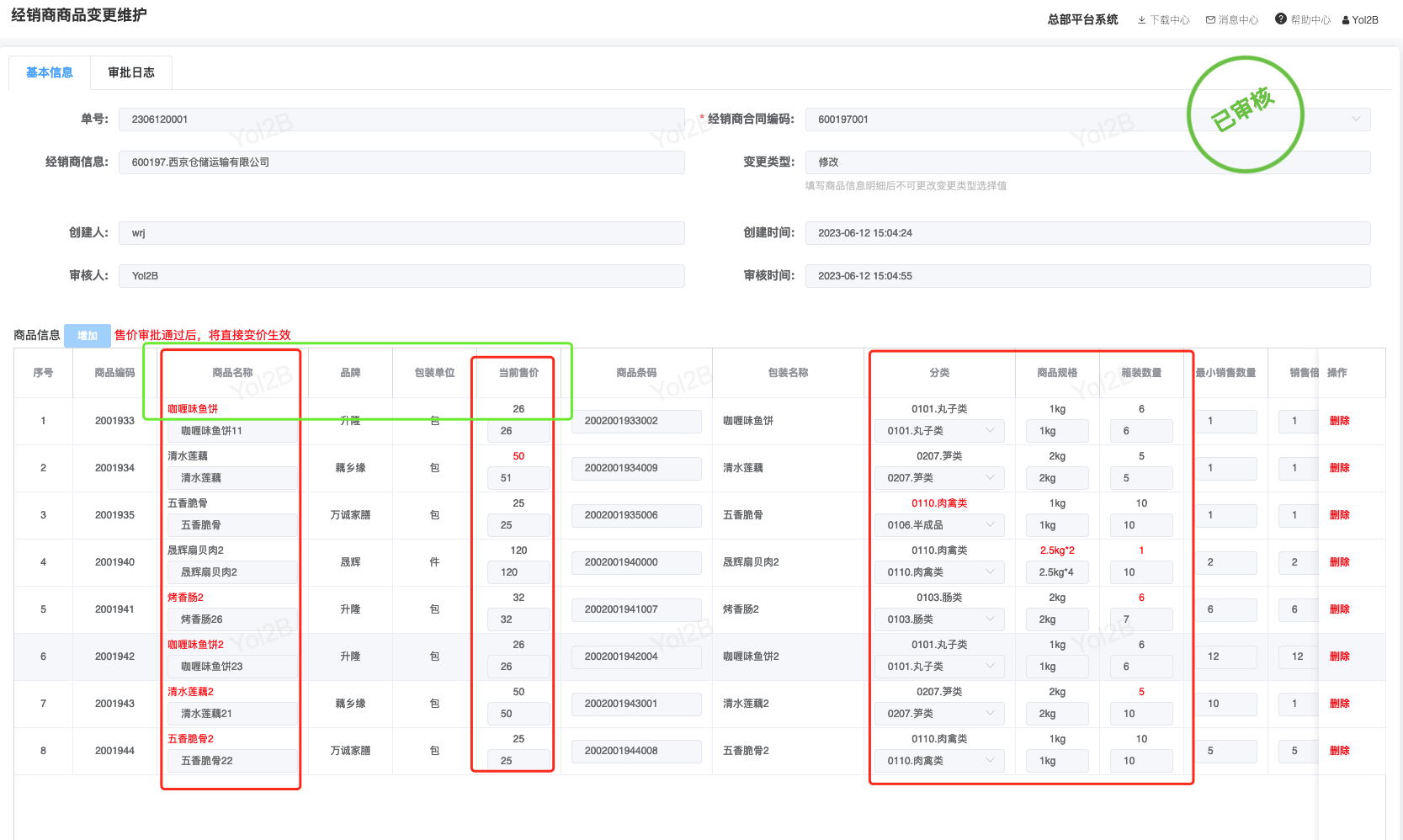Click the 当前售价 column header

(x=518, y=373)
